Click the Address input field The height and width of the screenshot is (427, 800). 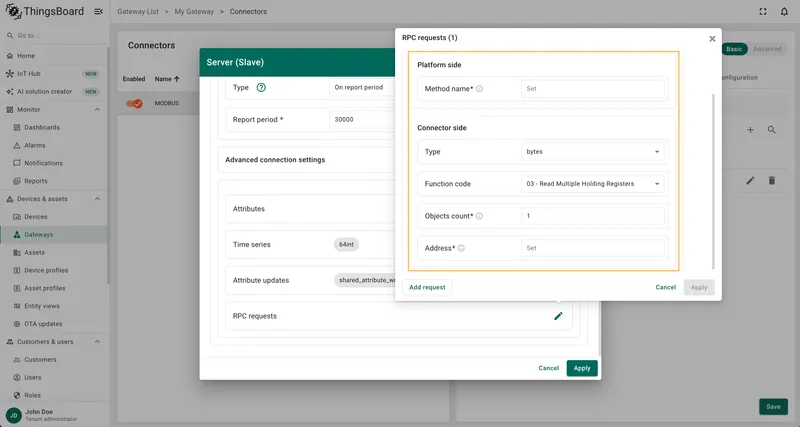(x=593, y=248)
